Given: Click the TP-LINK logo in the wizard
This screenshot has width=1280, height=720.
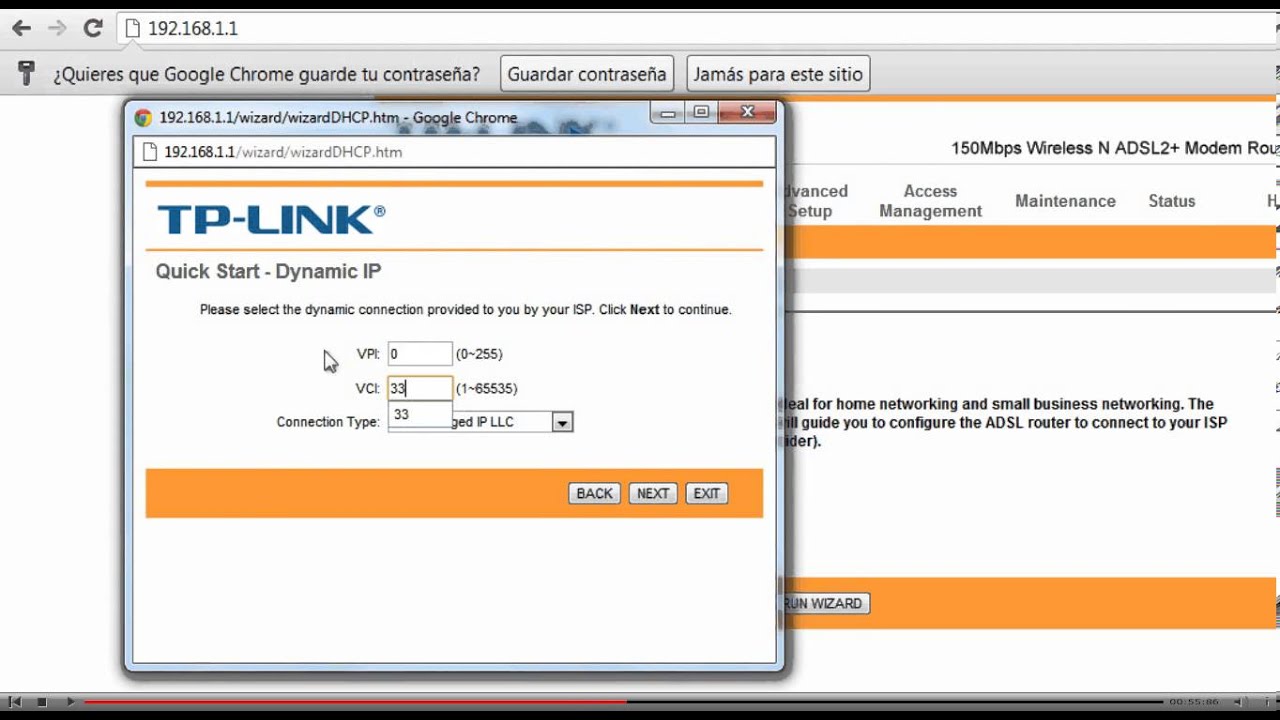Looking at the screenshot, I should (271, 219).
